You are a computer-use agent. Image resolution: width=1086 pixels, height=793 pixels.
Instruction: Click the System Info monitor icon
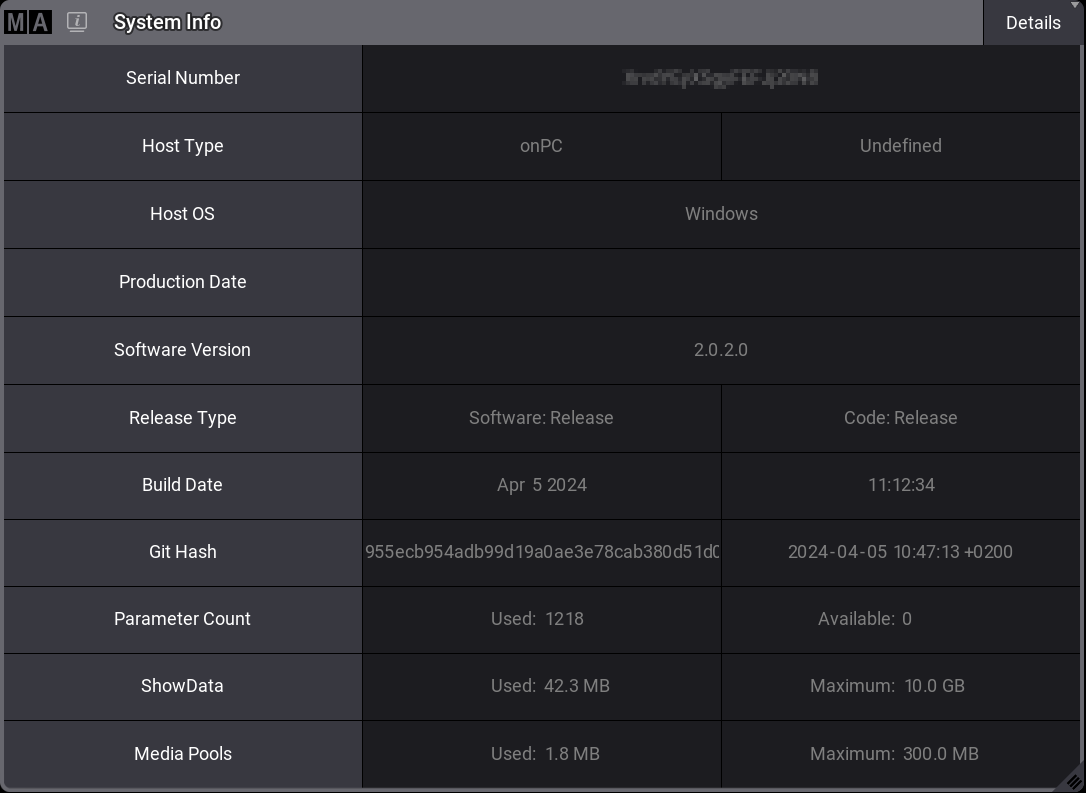77,22
